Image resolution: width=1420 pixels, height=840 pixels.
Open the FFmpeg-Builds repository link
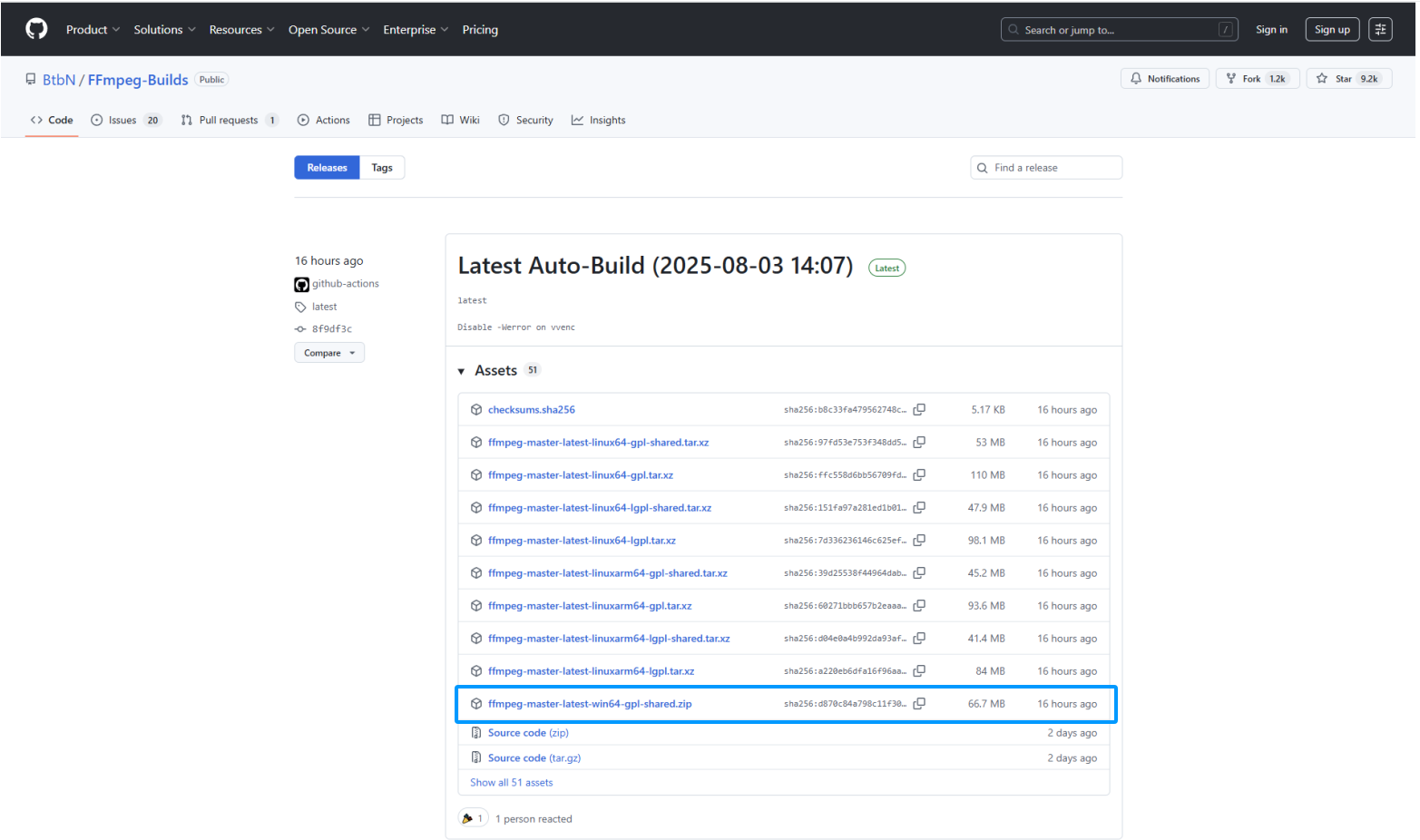(138, 80)
